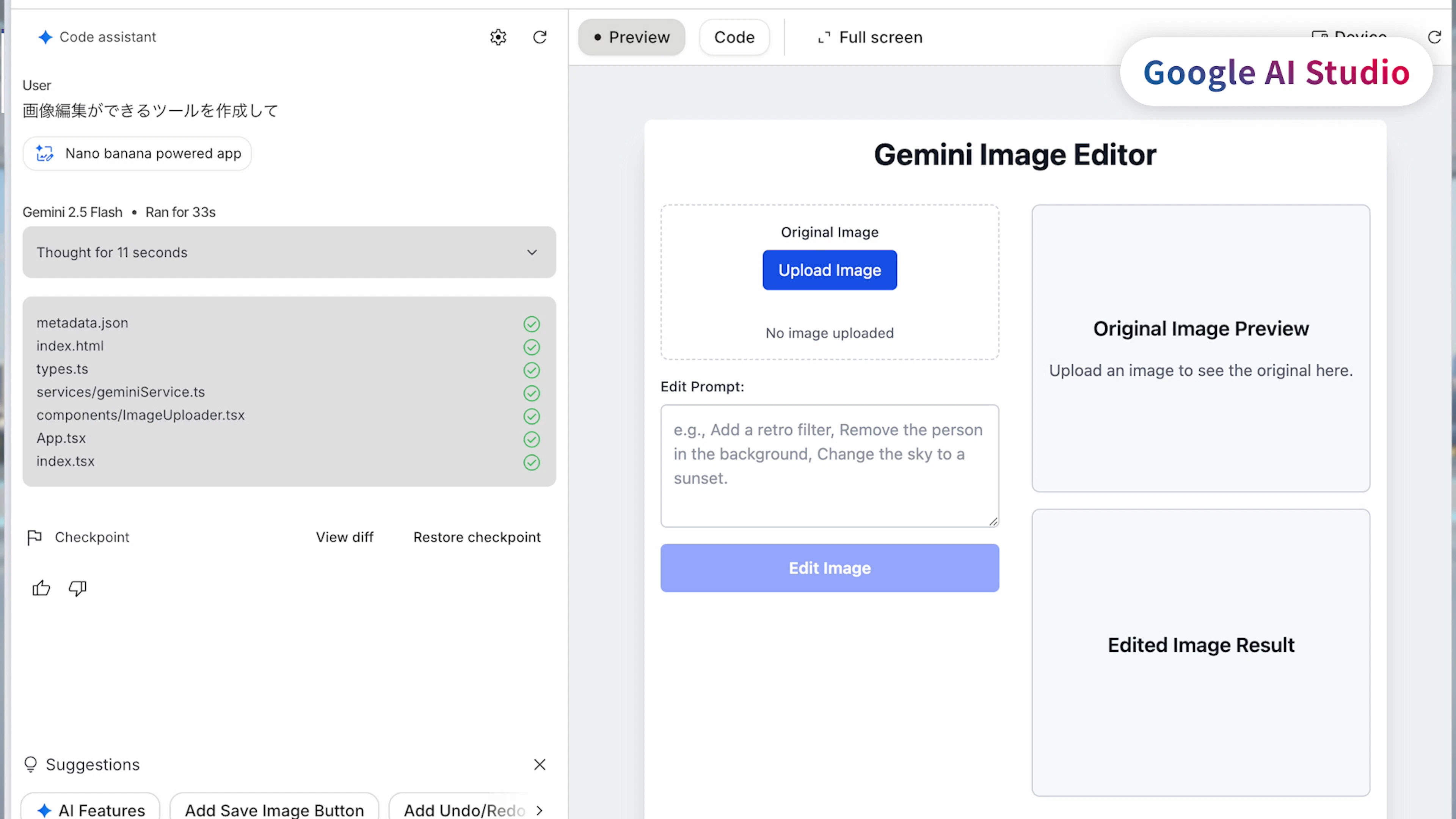Image resolution: width=1456 pixels, height=819 pixels.
Task: Click the Nano banana powered app chip
Action: 137,153
